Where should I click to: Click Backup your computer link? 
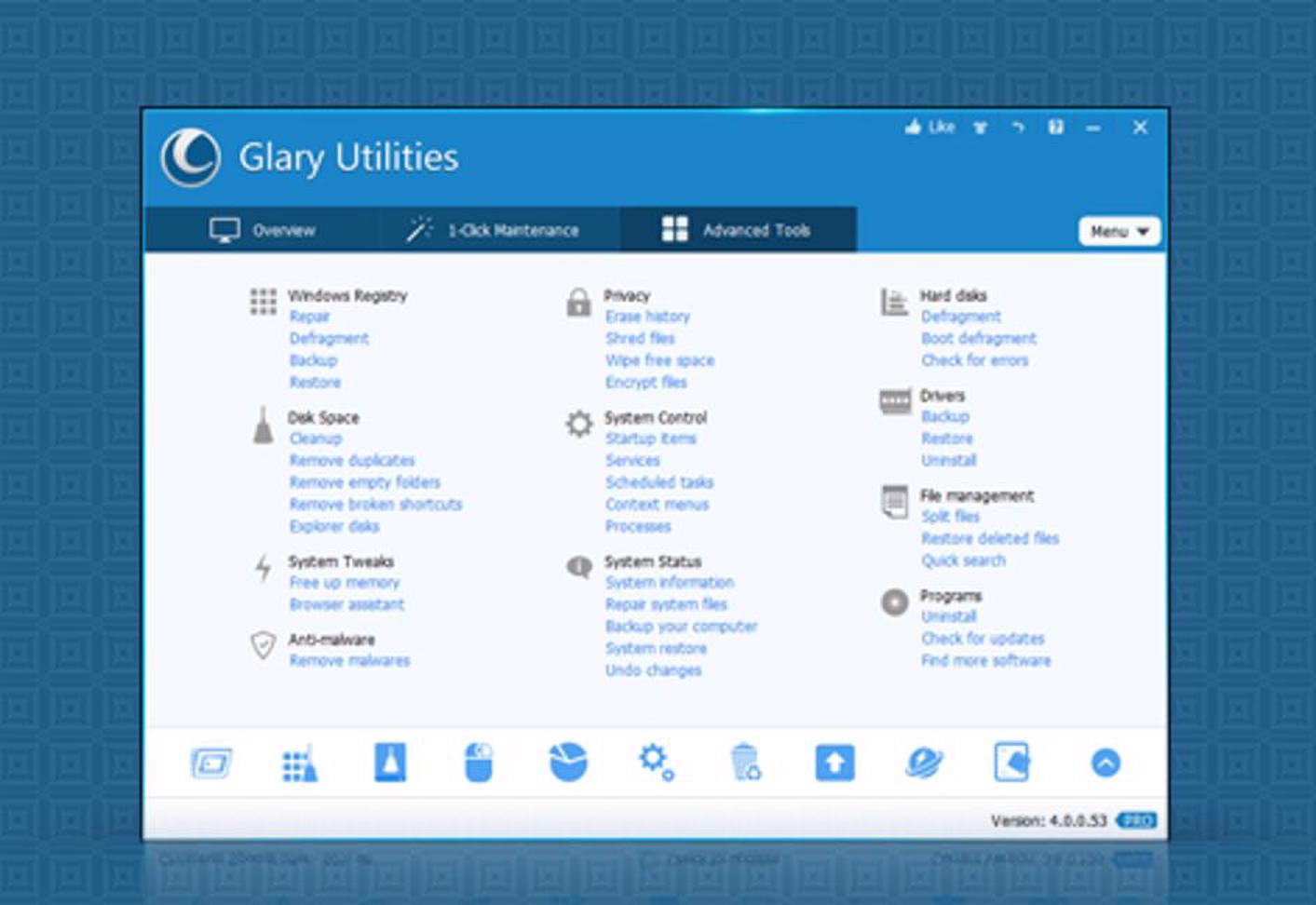(x=681, y=627)
